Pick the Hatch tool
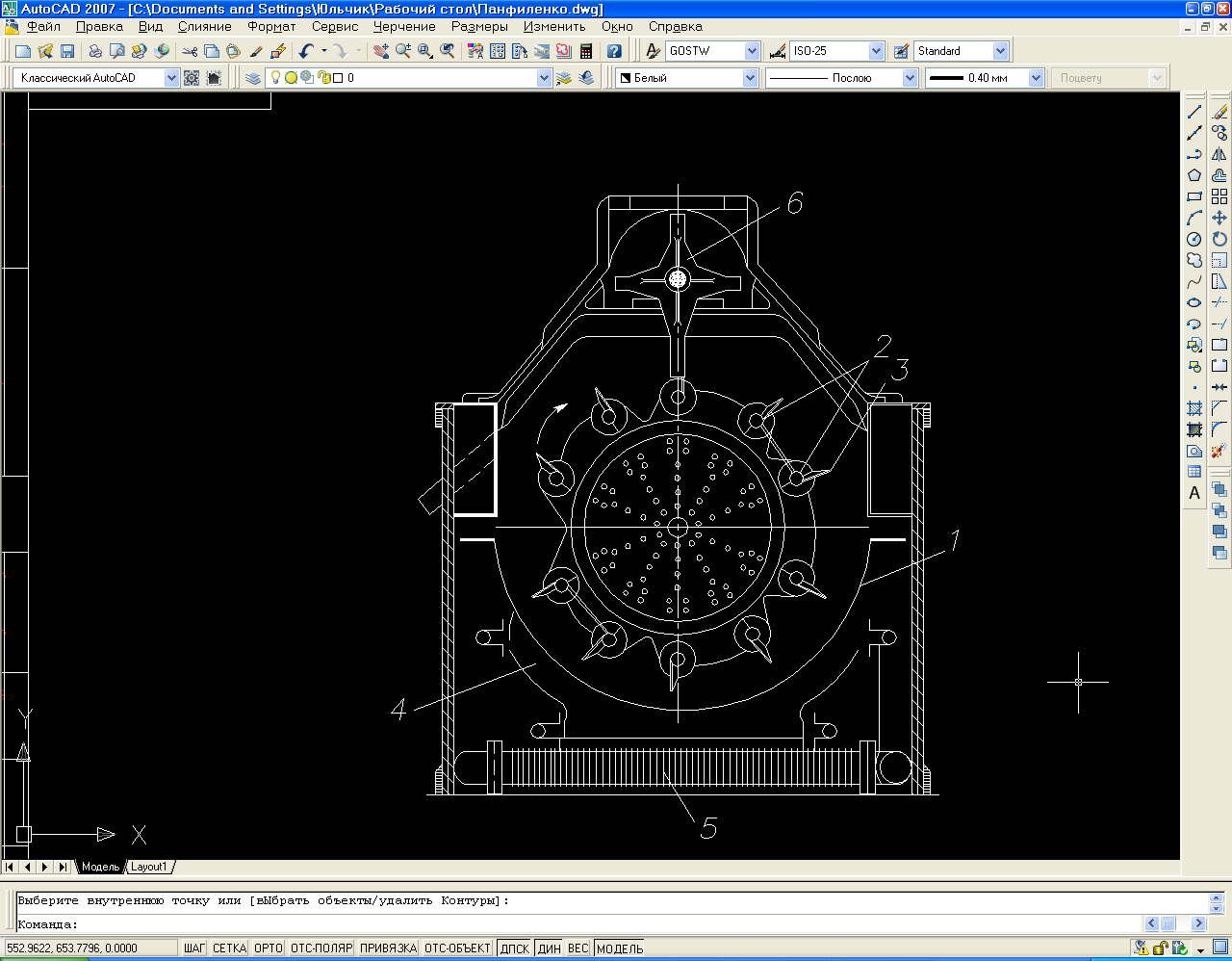 click(x=1194, y=408)
